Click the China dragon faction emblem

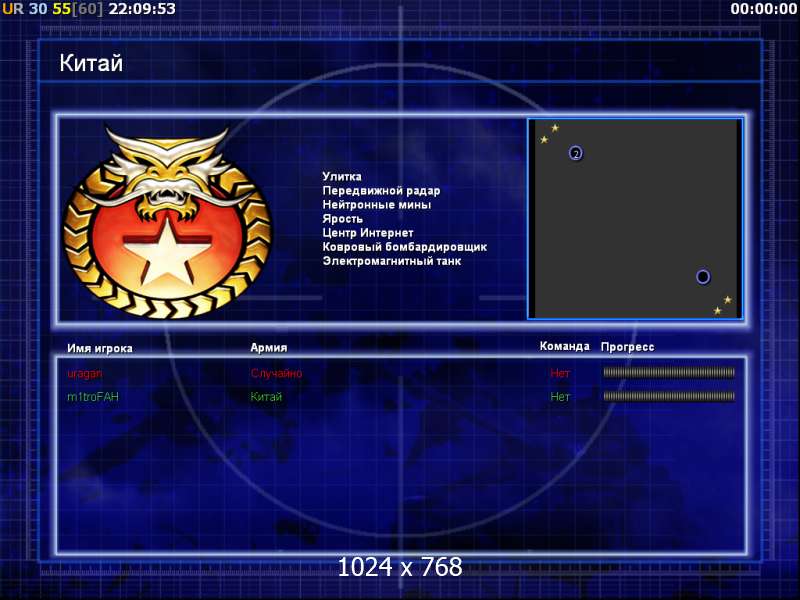pos(167,222)
